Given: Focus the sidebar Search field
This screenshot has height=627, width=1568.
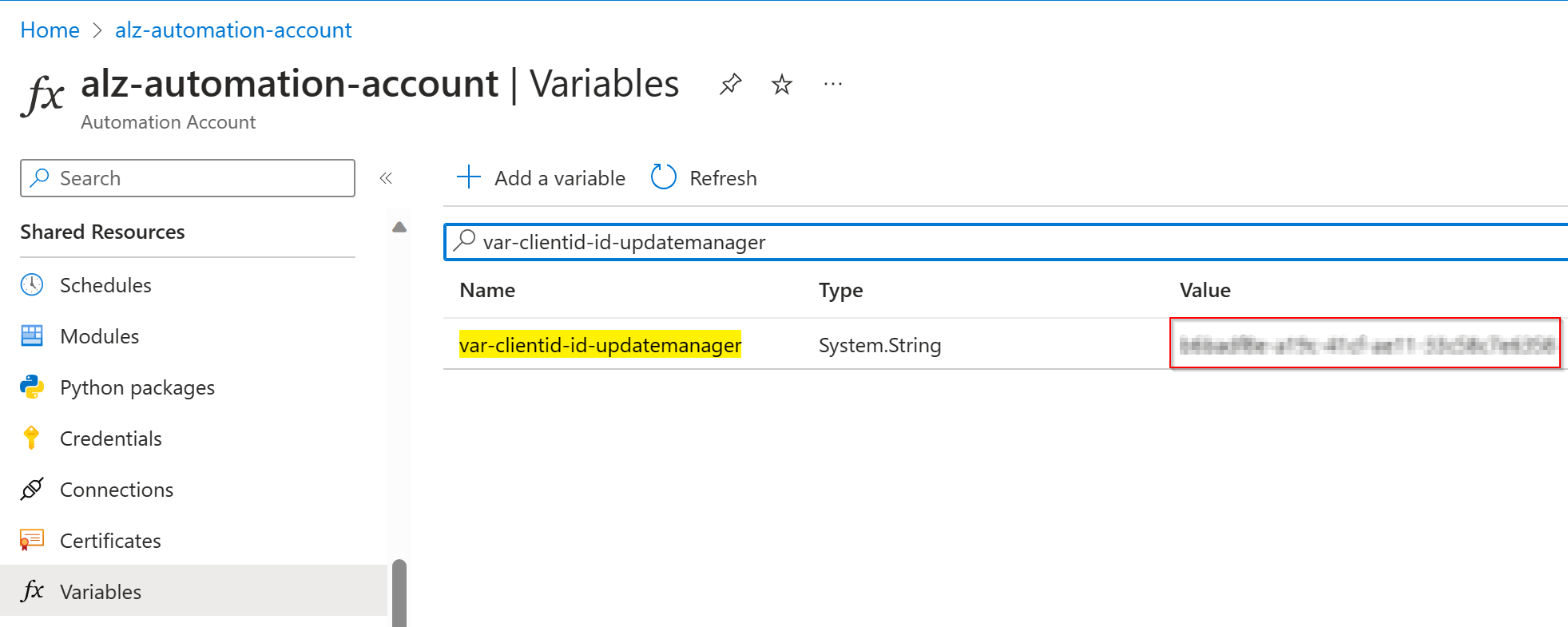Looking at the screenshot, I should 188,178.
